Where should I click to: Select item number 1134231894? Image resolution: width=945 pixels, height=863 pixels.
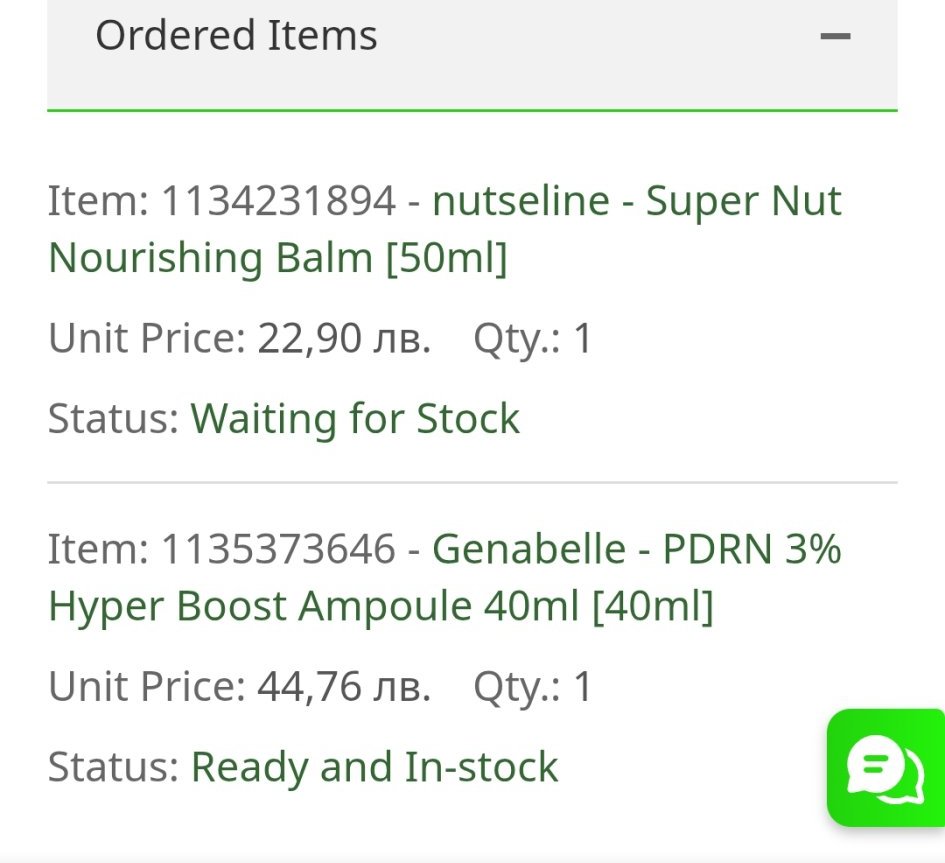point(278,201)
